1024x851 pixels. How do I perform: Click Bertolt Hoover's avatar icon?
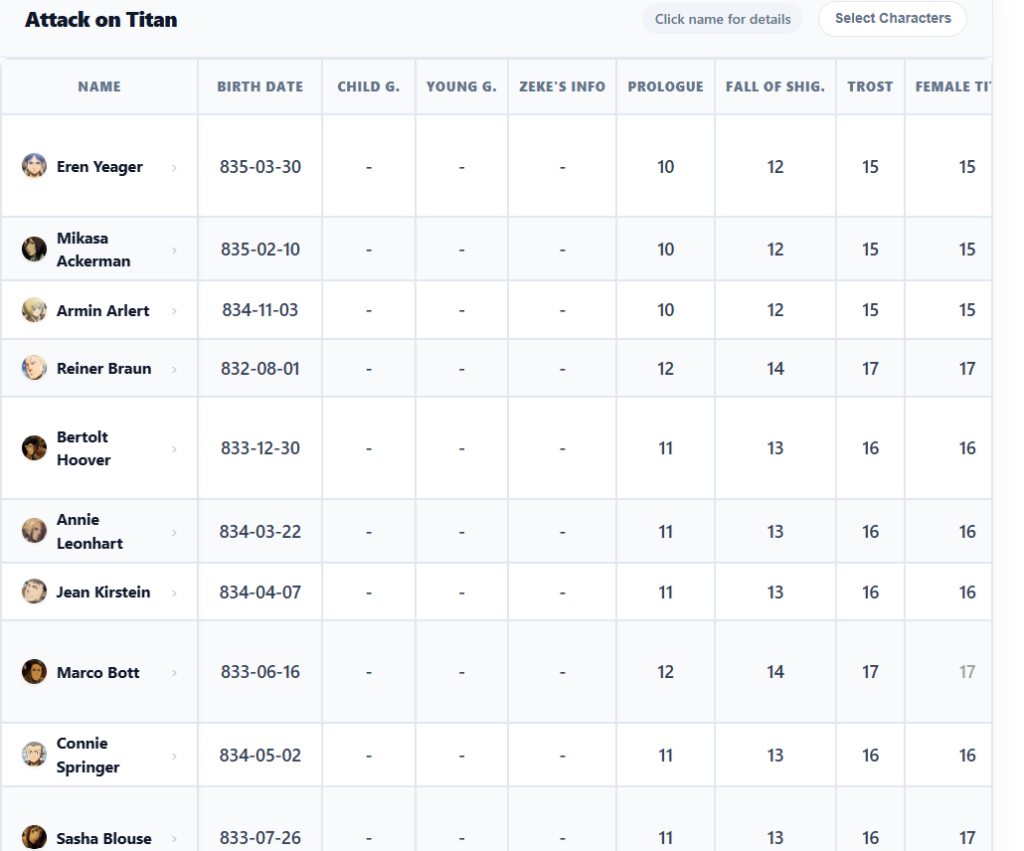click(34, 448)
